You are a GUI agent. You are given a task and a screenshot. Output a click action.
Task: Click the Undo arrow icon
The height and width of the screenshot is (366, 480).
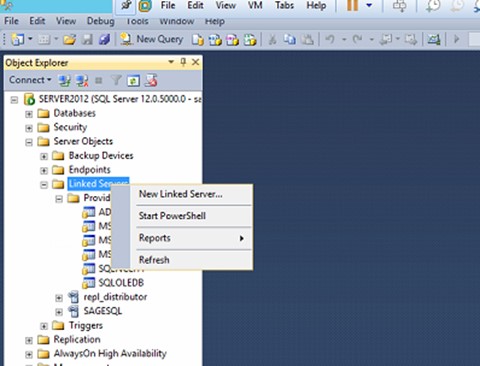coord(330,40)
